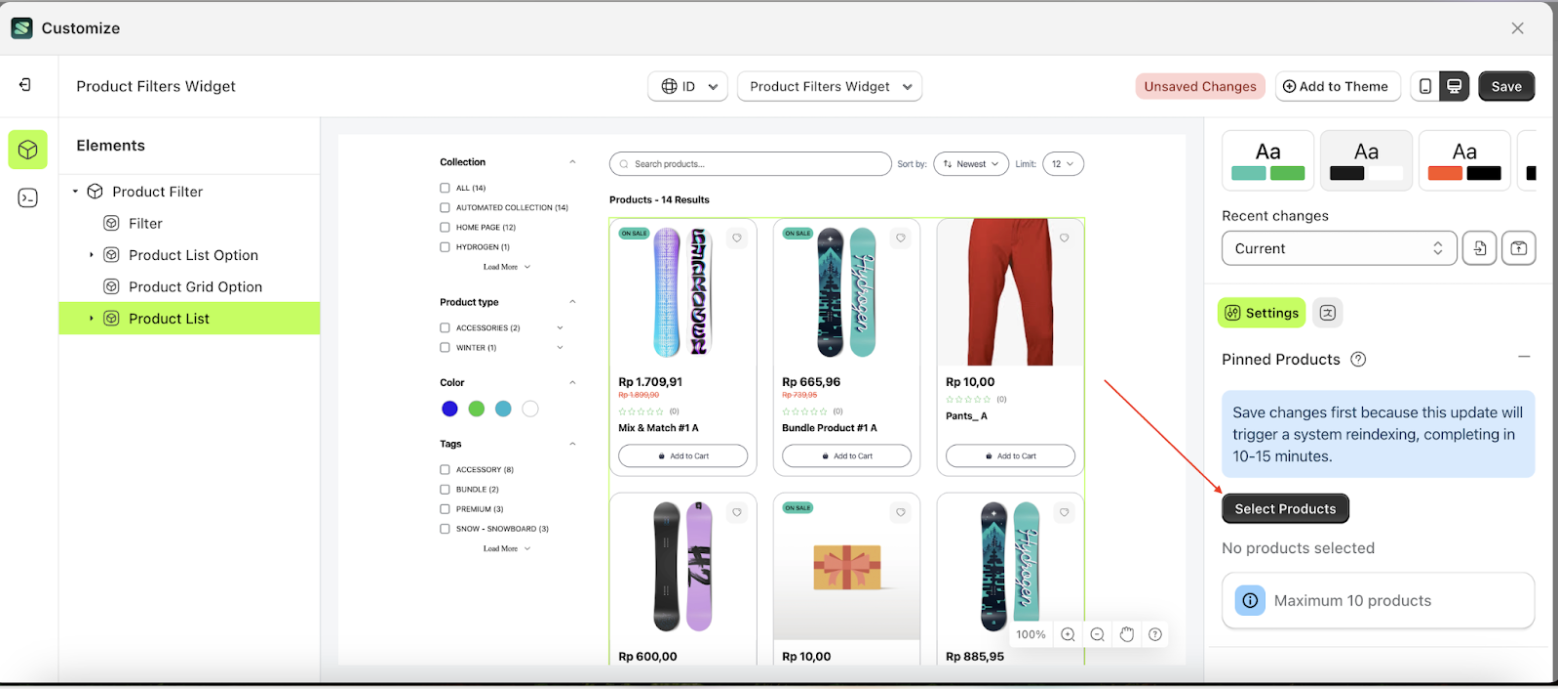
Task: Click the zoom in magnifier icon
Action: pyautogui.click(x=1068, y=635)
